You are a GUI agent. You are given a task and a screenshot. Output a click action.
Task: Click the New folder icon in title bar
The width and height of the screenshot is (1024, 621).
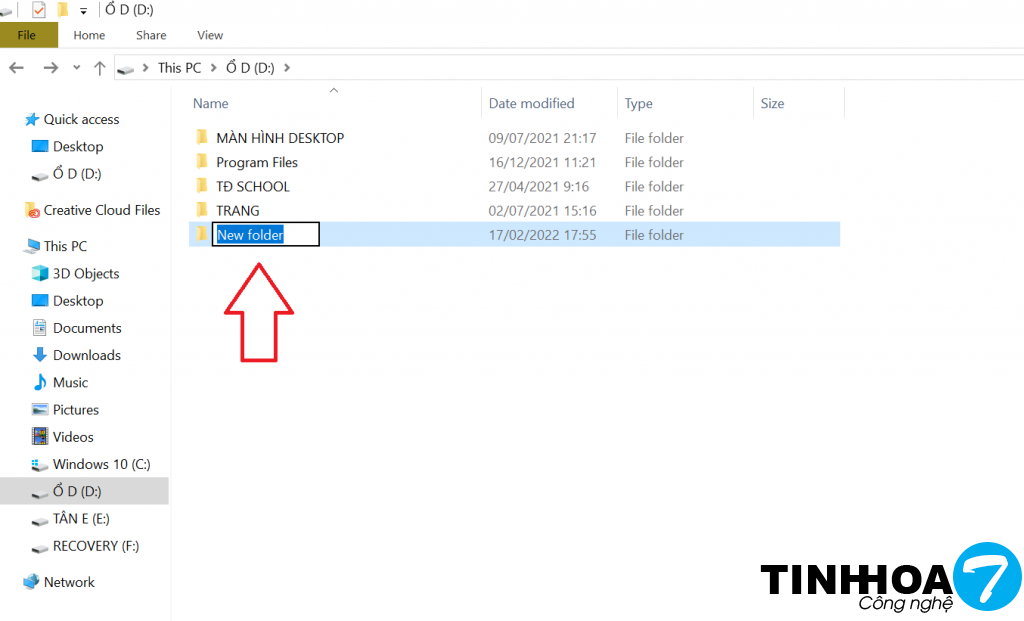pyautogui.click(x=63, y=10)
